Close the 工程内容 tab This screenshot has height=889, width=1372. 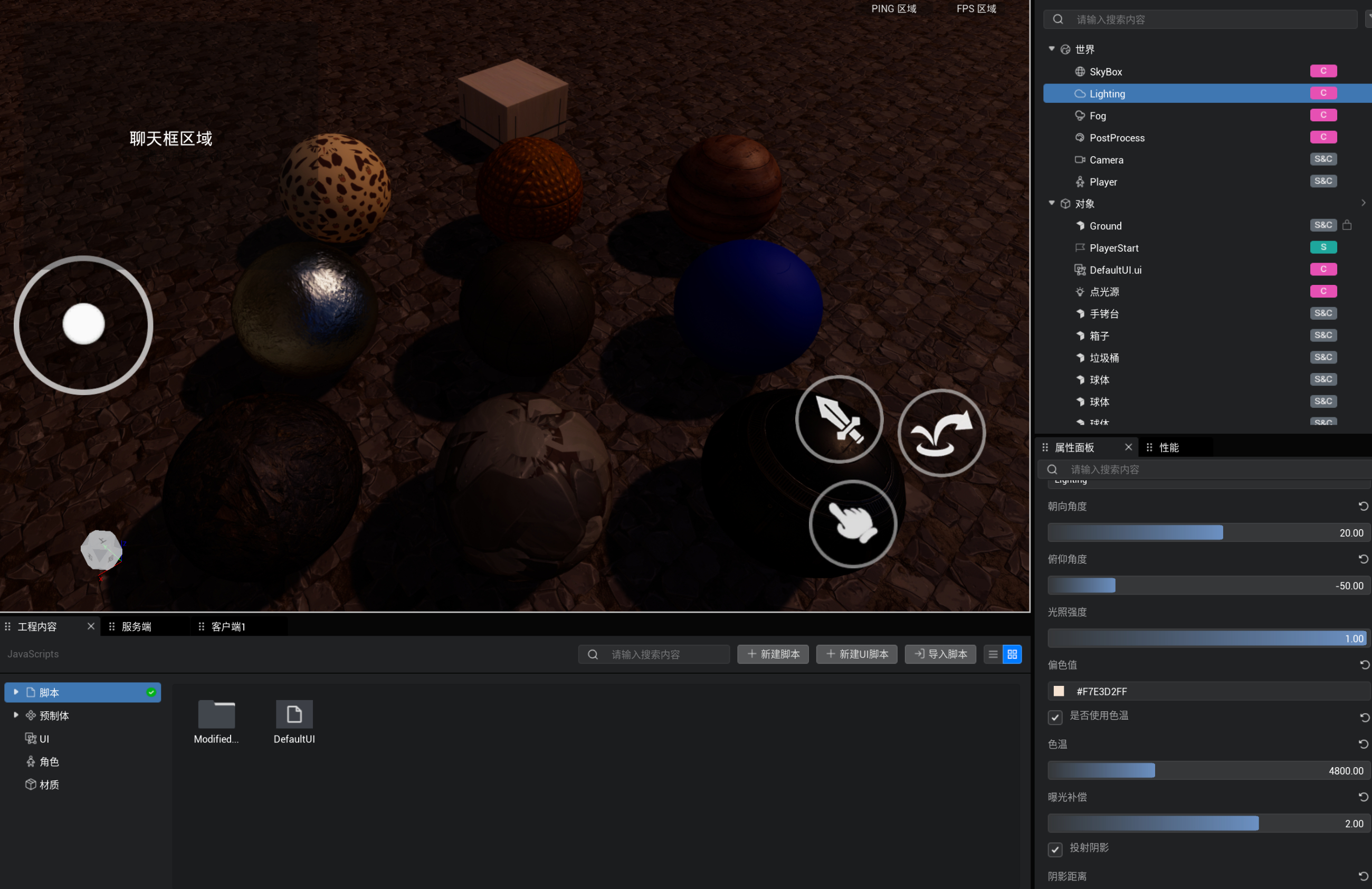click(91, 626)
